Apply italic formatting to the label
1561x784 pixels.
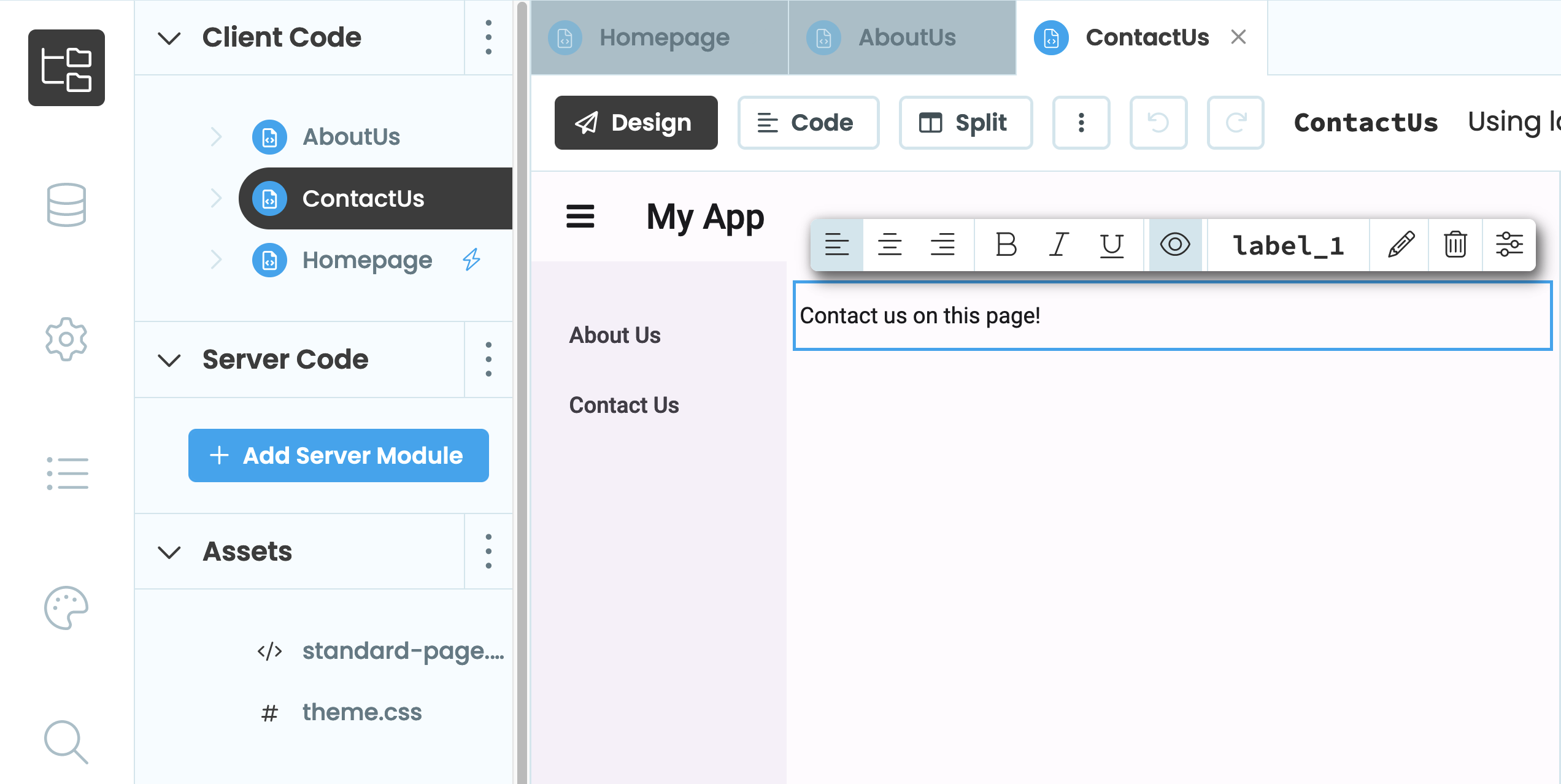point(1058,245)
